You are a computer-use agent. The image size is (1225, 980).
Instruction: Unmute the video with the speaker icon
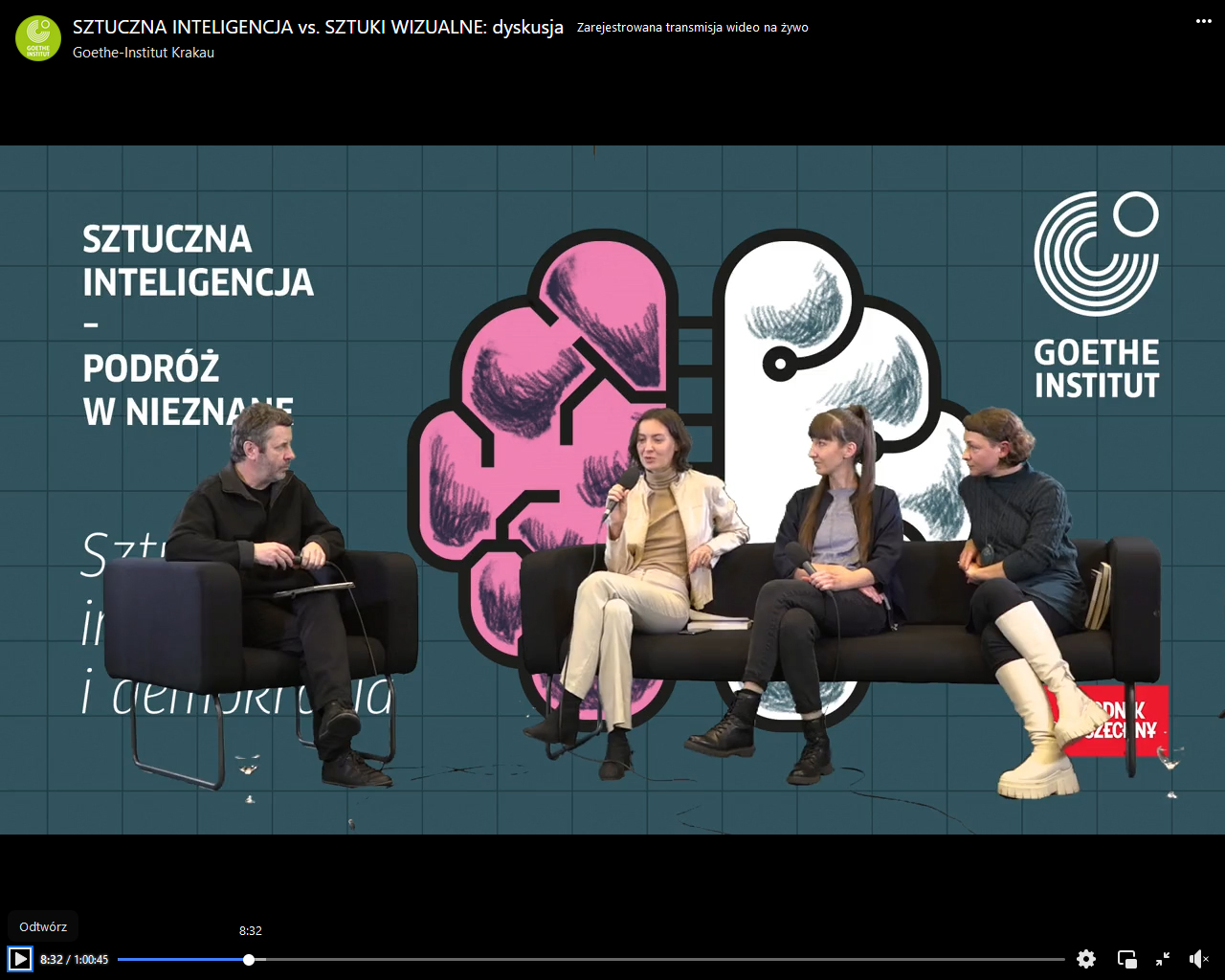pos(1198,959)
